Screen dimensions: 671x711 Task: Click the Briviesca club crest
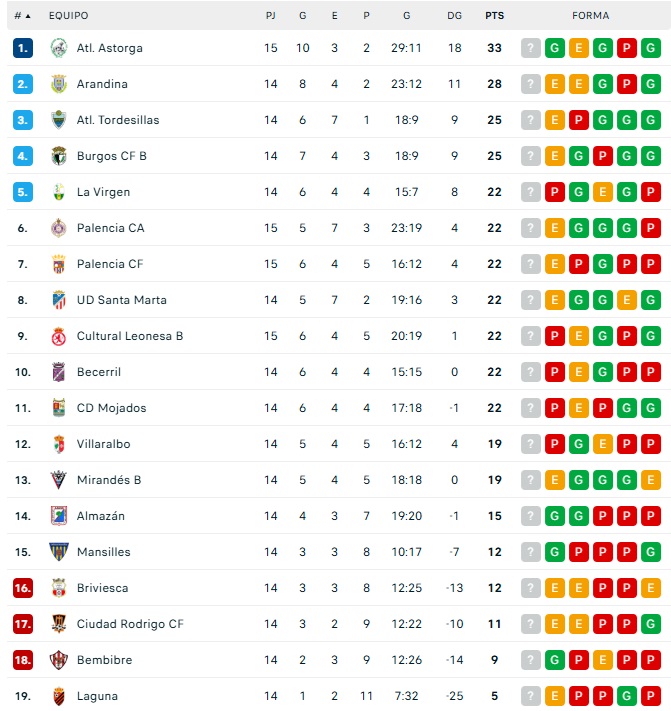click(58, 588)
